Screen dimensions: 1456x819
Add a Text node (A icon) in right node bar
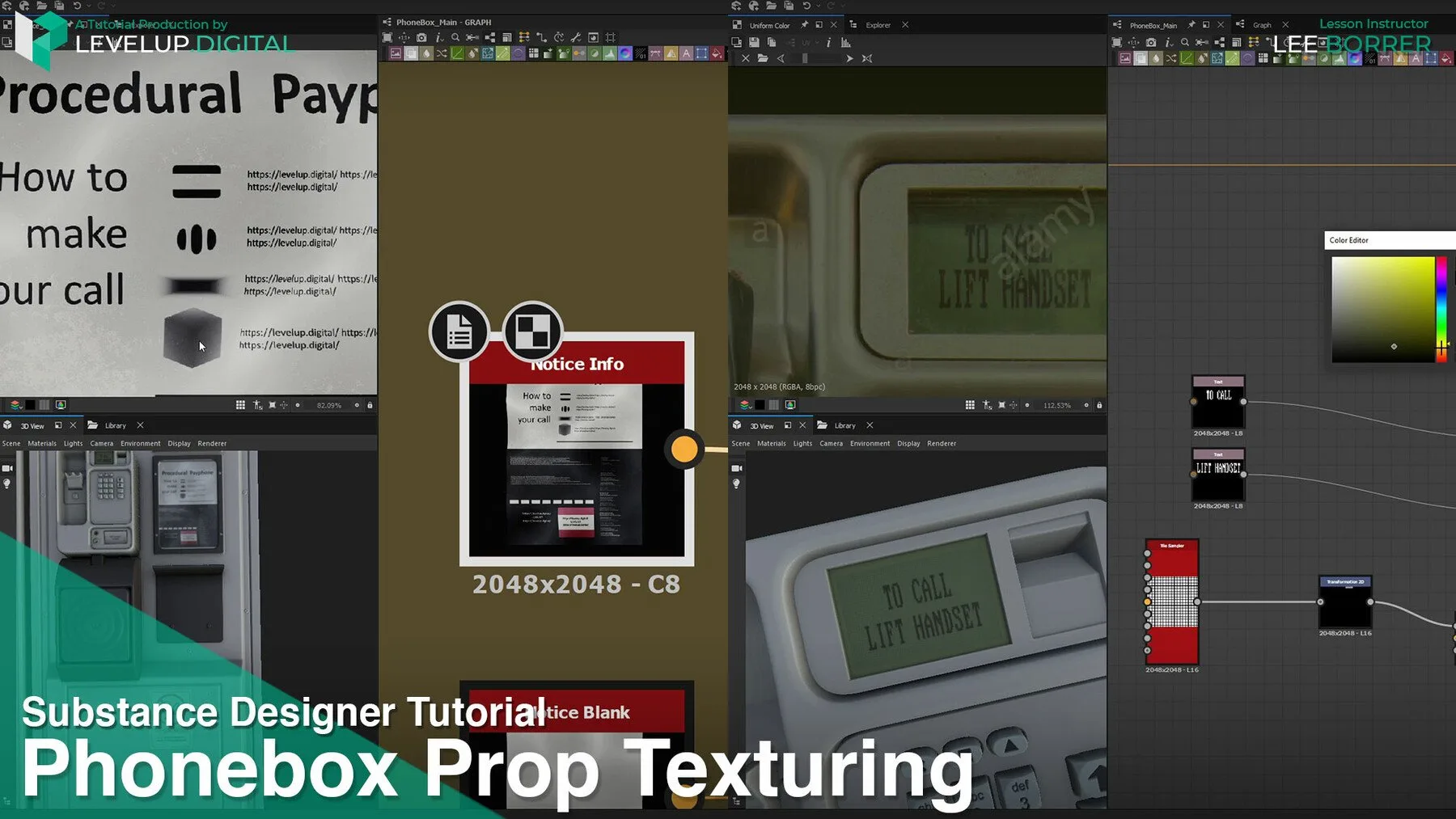point(1416,57)
